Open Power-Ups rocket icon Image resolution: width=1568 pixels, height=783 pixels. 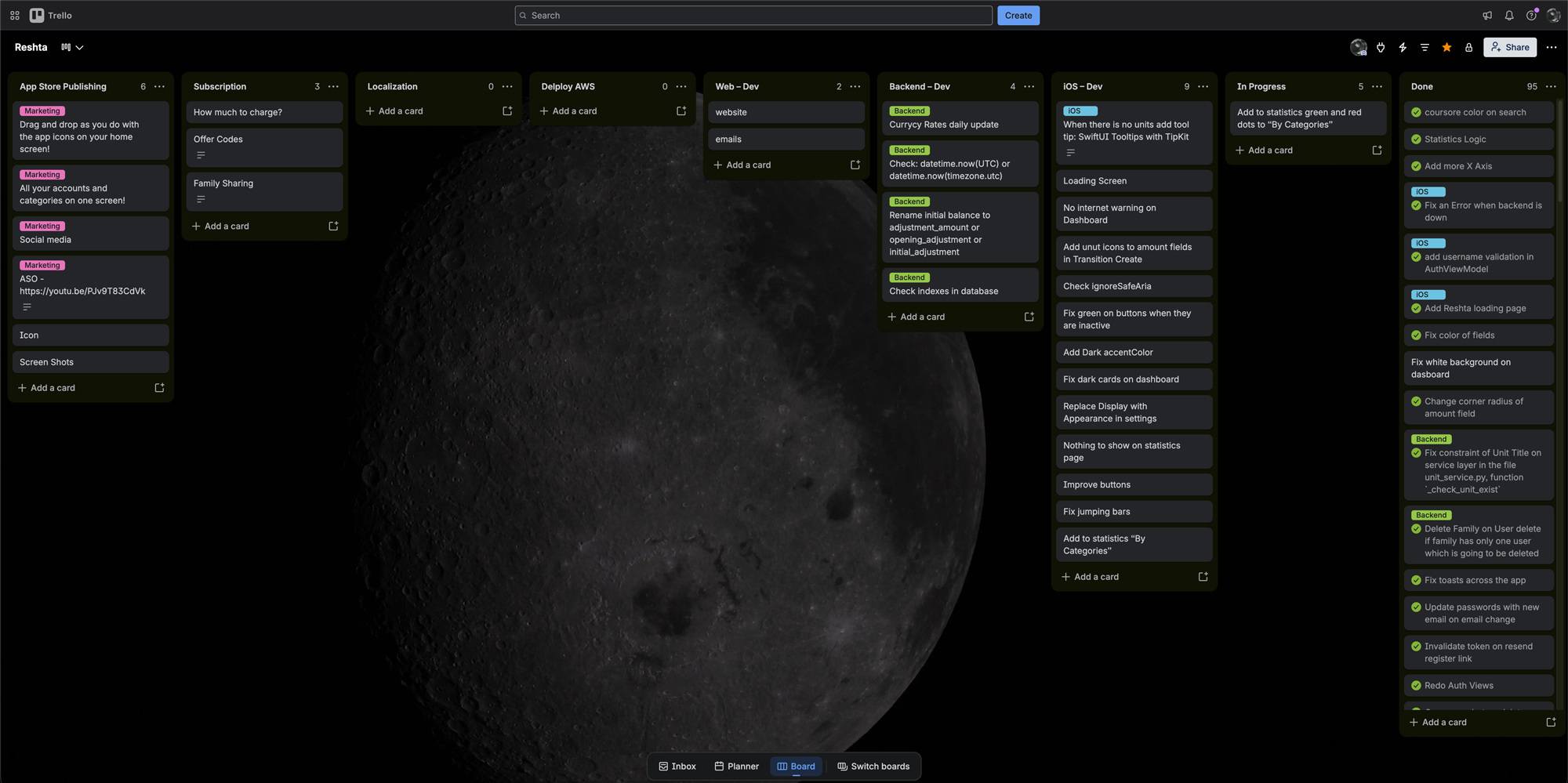pos(1381,47)
